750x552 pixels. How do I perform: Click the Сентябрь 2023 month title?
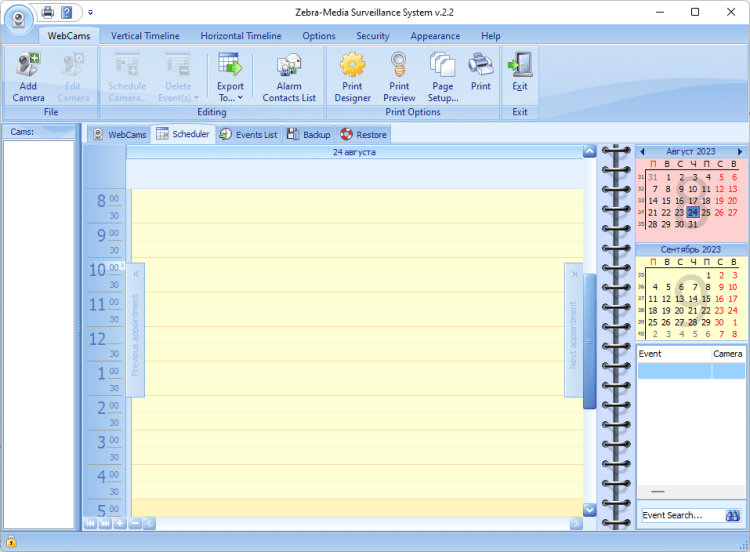[x=691, y=250]
